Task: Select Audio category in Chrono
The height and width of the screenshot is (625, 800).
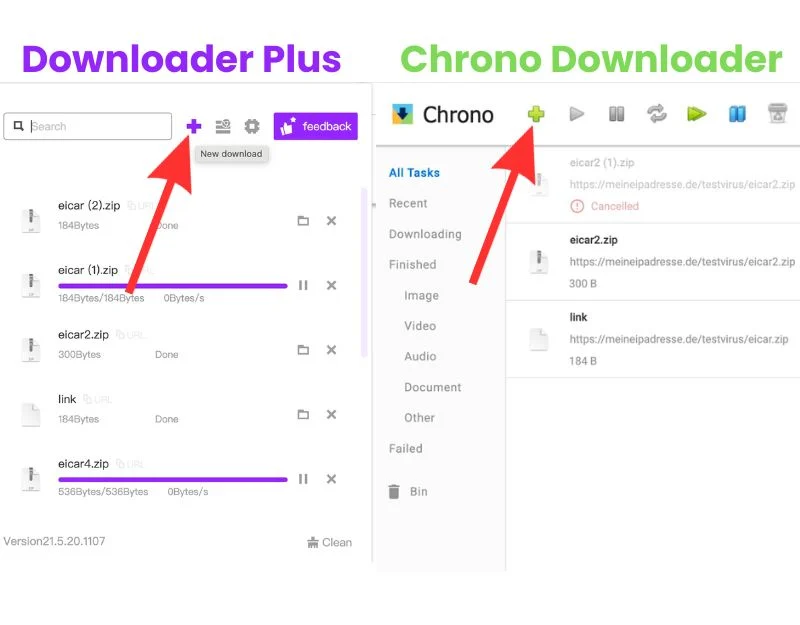Action: pos(420,357)
